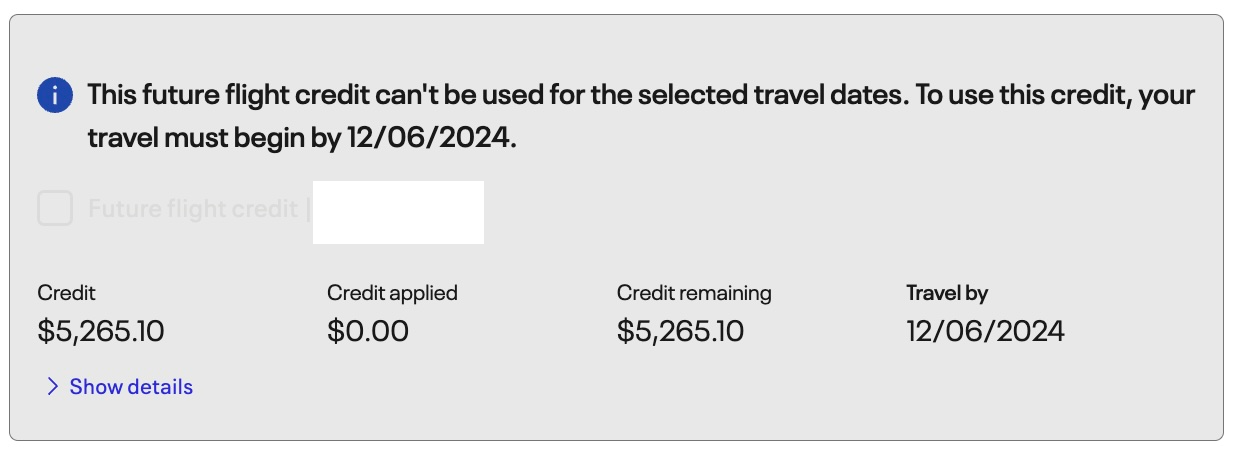Click the blue information icon
This screenshot has width=1240, height=456.
55,97
